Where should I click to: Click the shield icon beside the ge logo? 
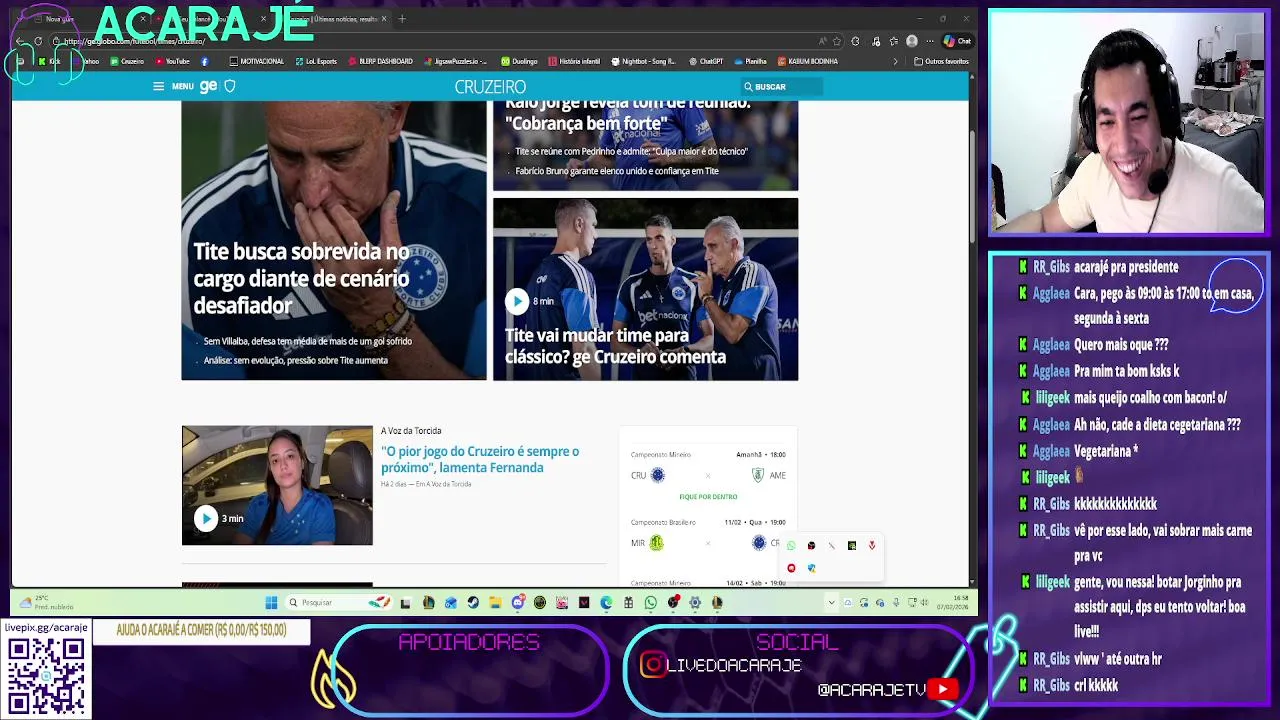[229, 87]
